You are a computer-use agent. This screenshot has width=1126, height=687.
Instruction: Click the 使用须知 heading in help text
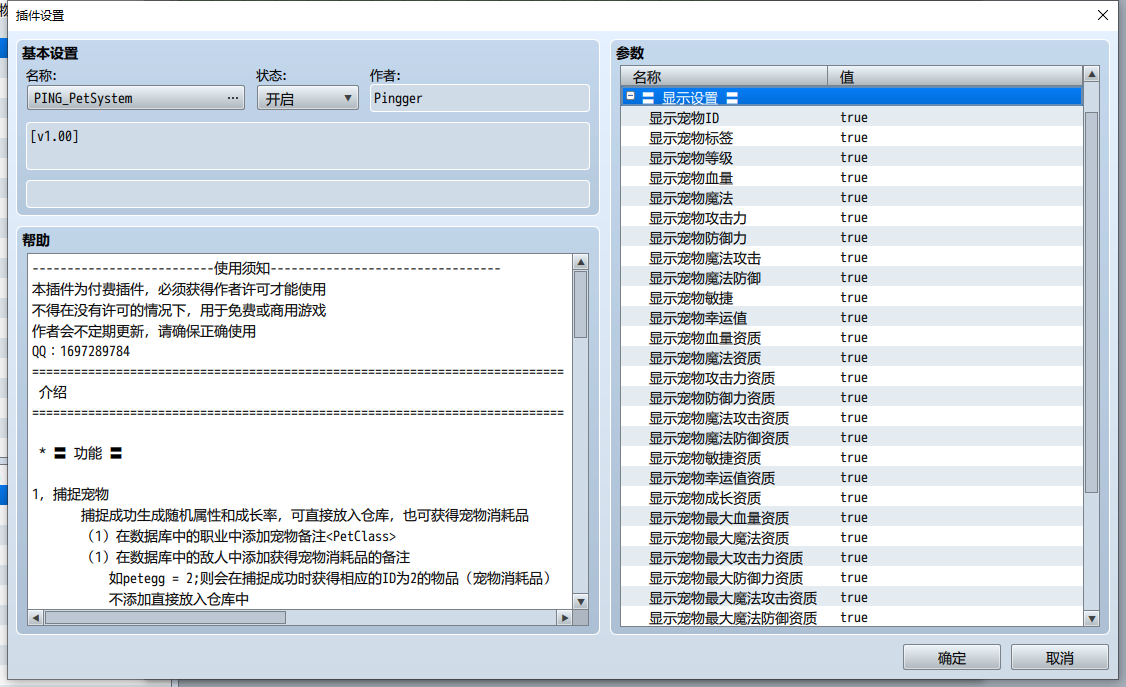coord(242,268)
